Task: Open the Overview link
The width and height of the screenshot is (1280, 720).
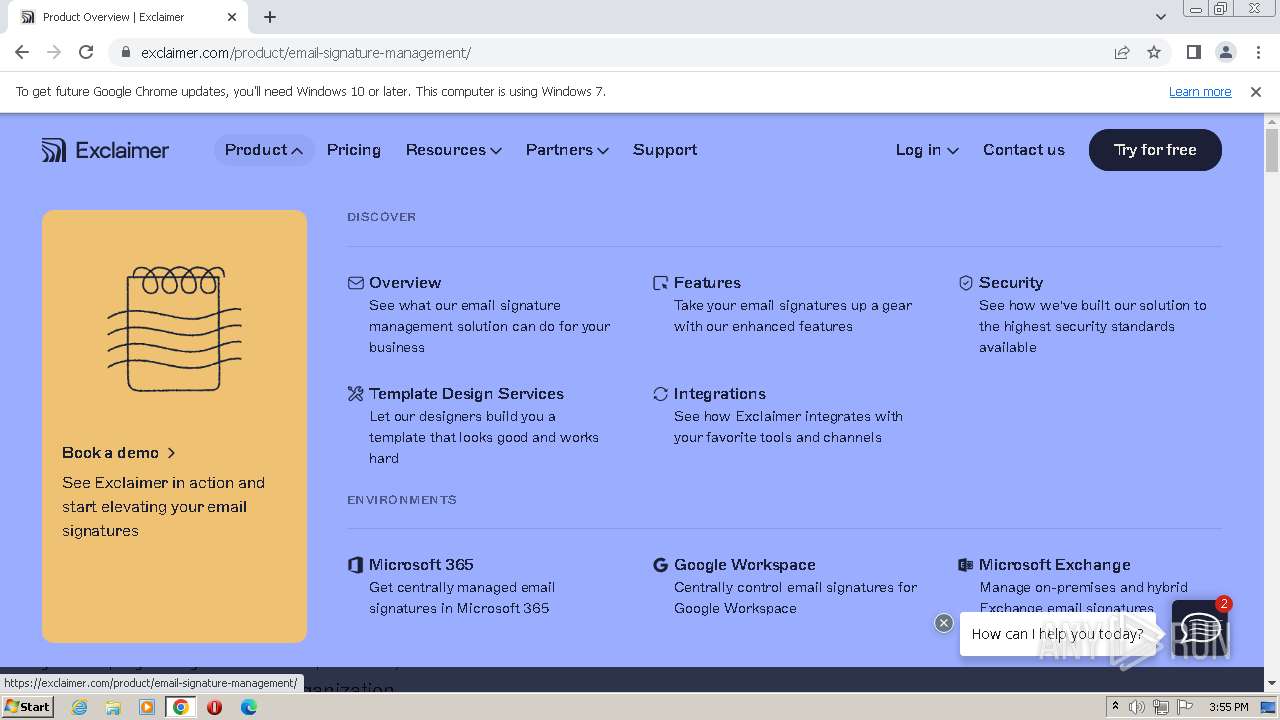Action: [x=405, y=283]
